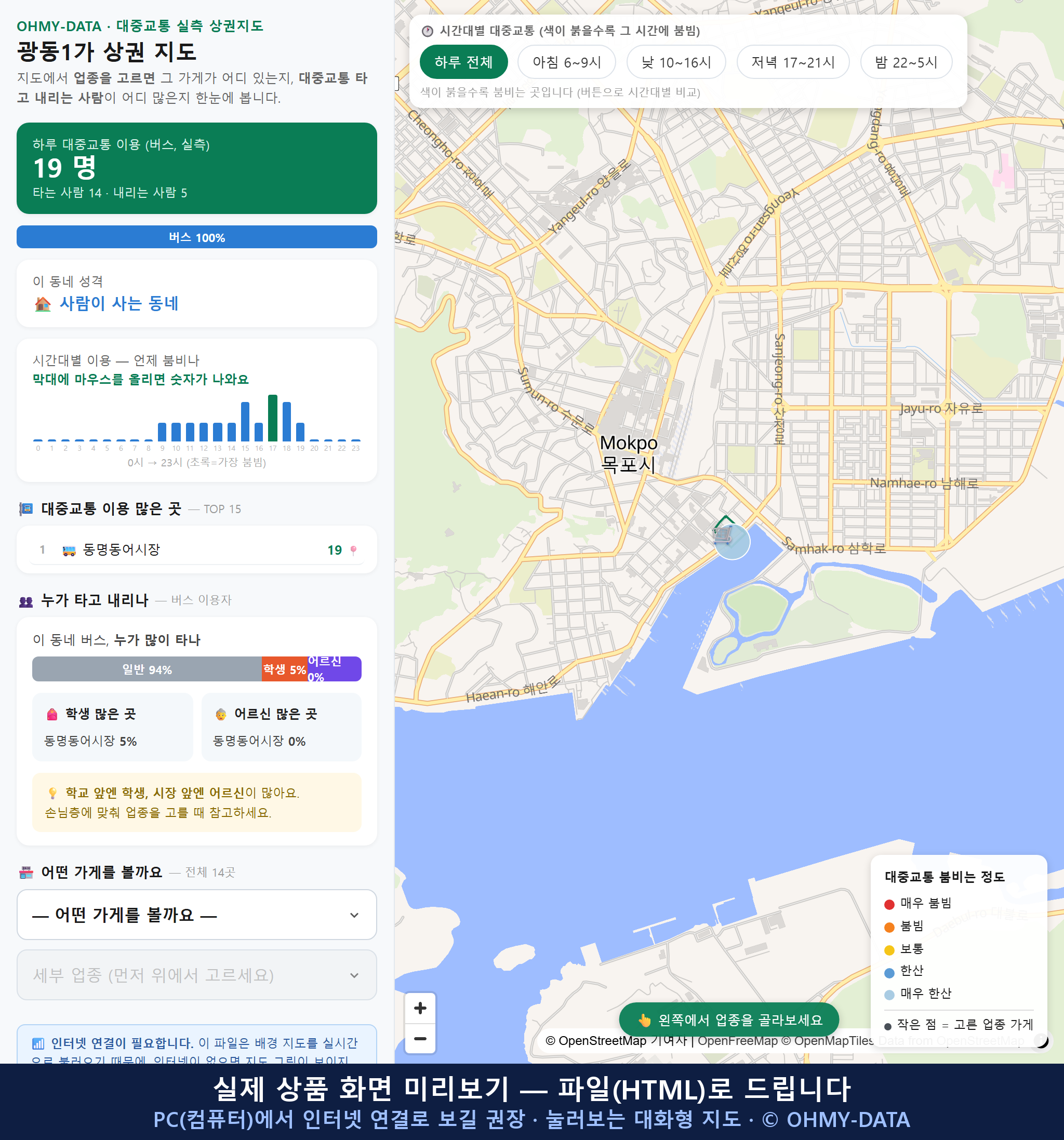Click the Jayu-ro 자유로 map label
The height and width of the screenshot is (1140, 1064).
(x=941, y=408)
